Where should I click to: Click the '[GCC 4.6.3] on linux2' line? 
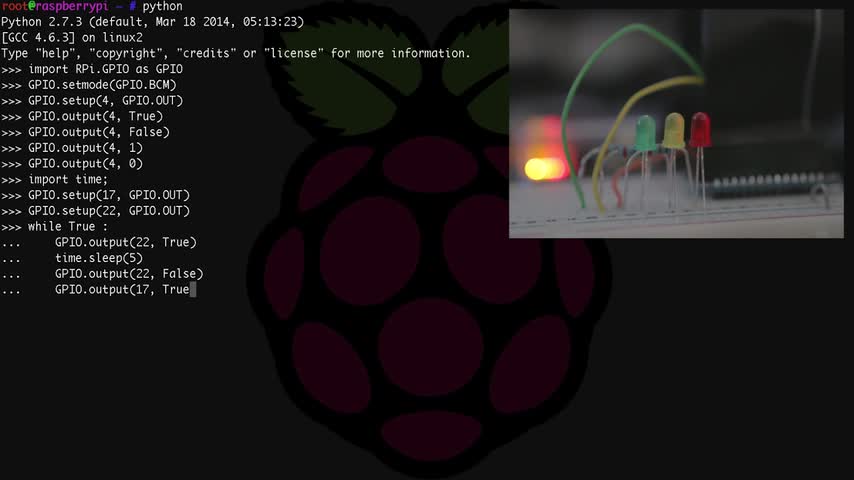coord(72,38)
